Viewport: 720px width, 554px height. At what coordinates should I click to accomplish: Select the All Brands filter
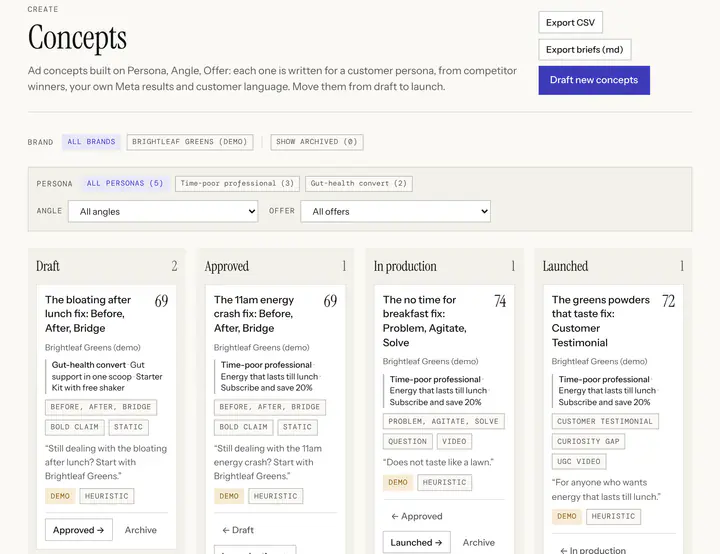(x=91, y=142)
